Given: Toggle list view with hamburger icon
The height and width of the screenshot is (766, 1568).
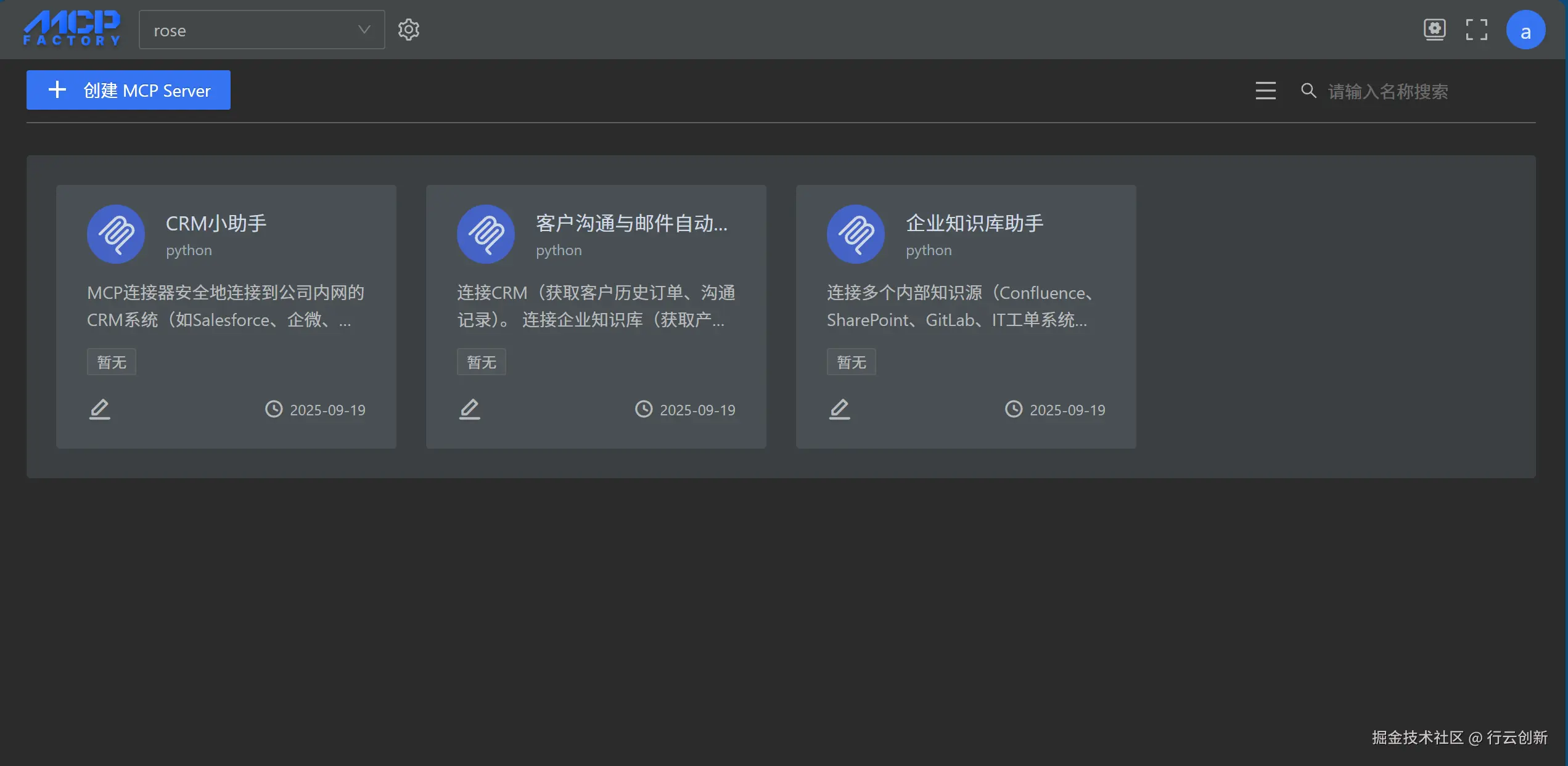Looking at the screenshot, I should coord(1265,91).
